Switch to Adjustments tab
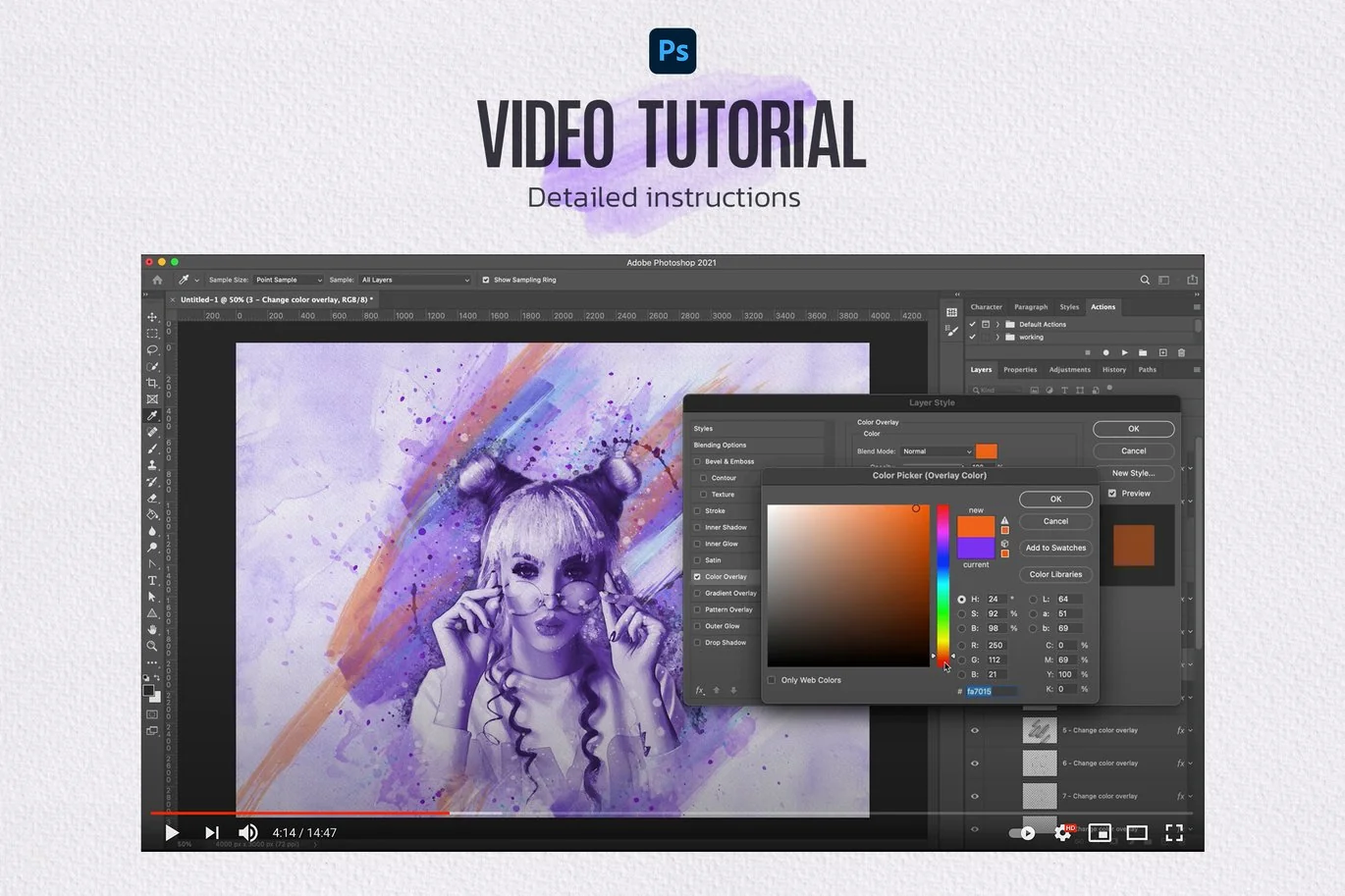This screenshot has height=896, width=1345. tap(1070, 370)
